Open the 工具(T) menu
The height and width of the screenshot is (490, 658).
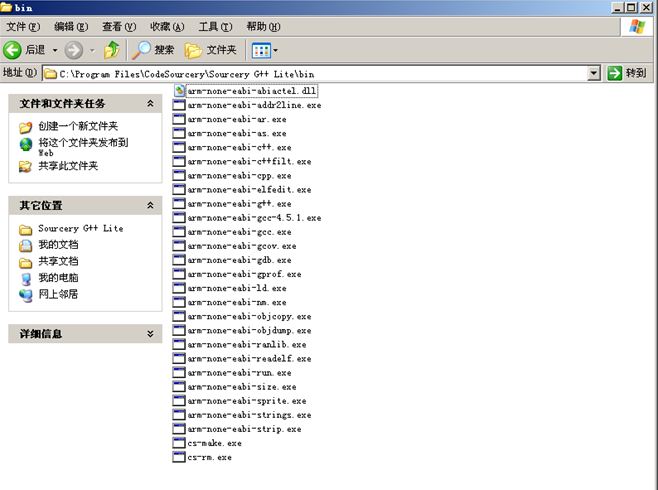pos(215,27)
